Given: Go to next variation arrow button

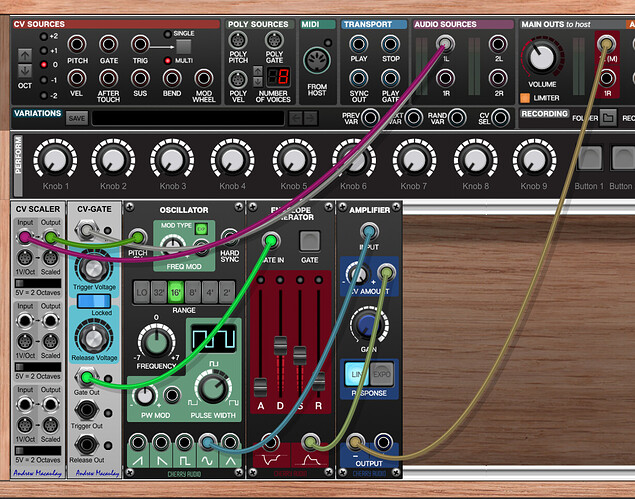Looking at the screenshot, I should click(311, 118).
